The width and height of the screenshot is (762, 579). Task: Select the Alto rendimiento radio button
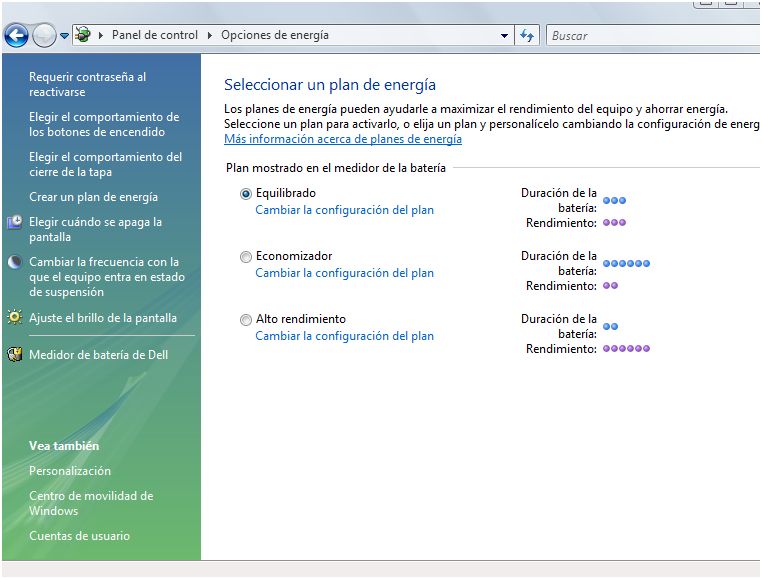[246, 320]
